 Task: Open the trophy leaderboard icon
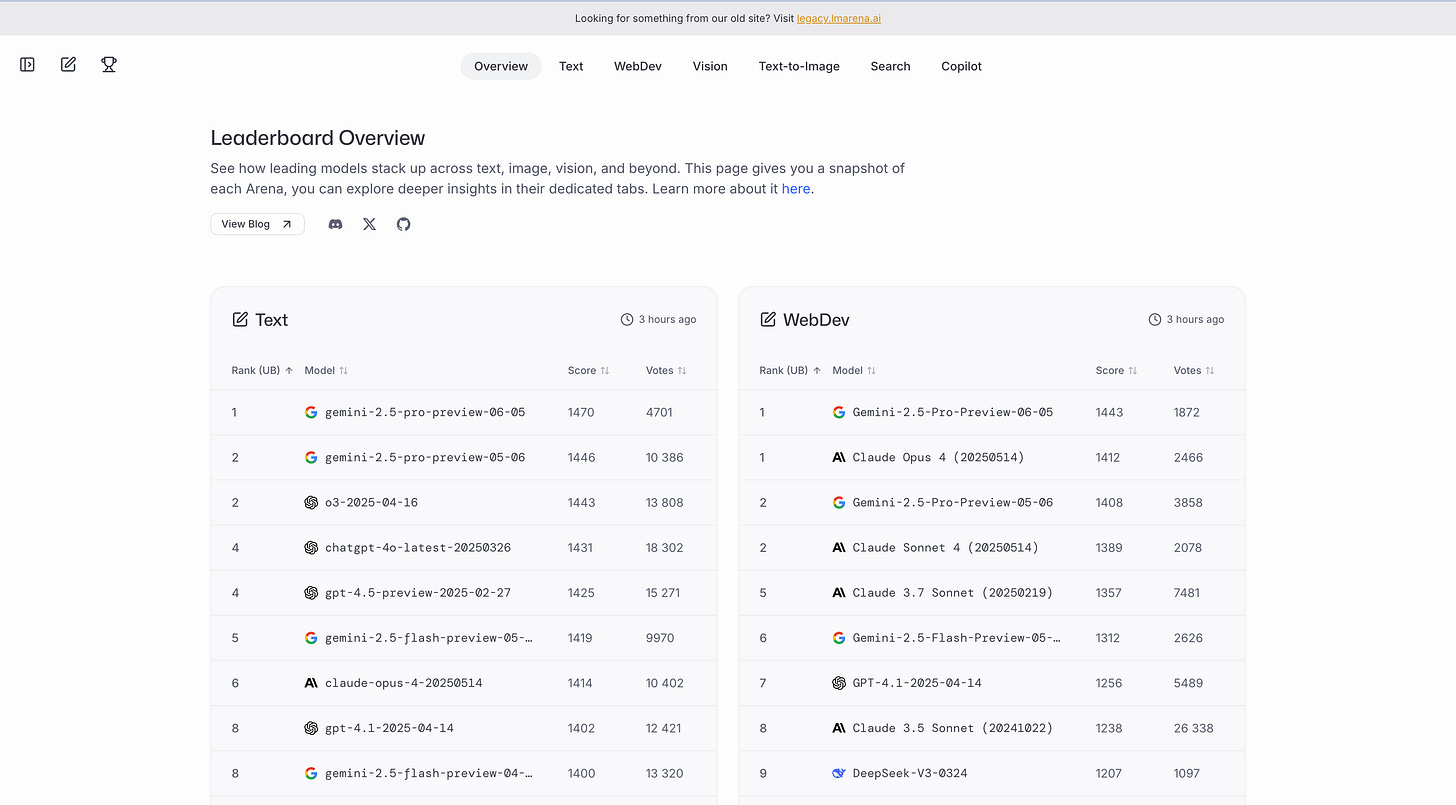click(109, 64)
